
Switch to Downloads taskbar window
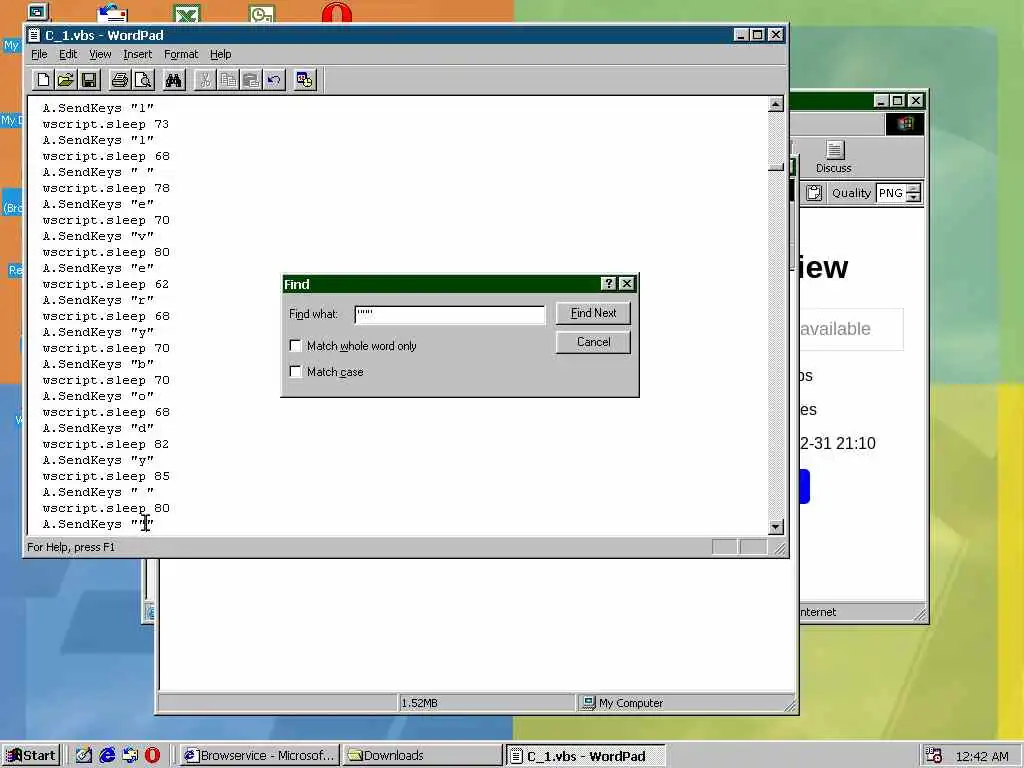coord(422,756)
